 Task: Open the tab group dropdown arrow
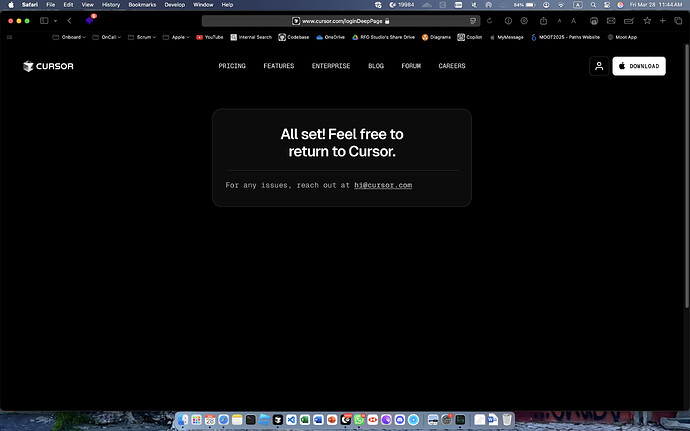(x=55, y=21)
